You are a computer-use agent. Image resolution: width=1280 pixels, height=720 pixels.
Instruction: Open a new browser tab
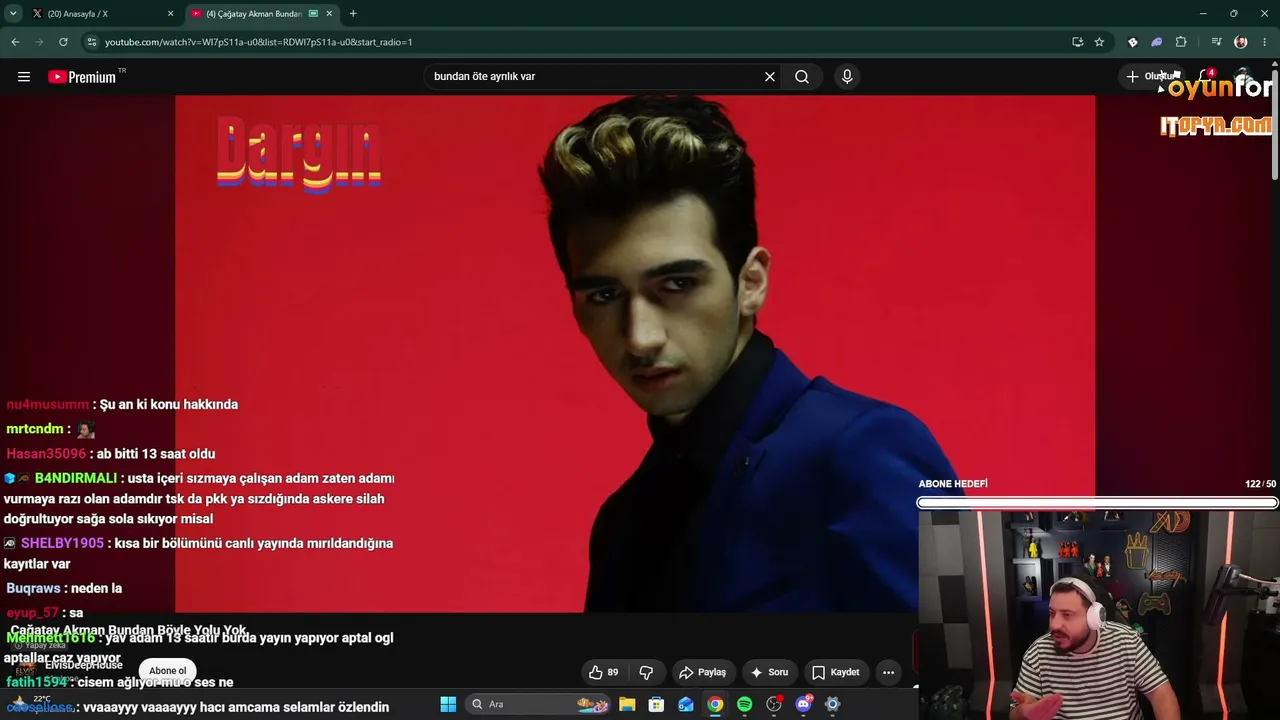tap(353, 14)
